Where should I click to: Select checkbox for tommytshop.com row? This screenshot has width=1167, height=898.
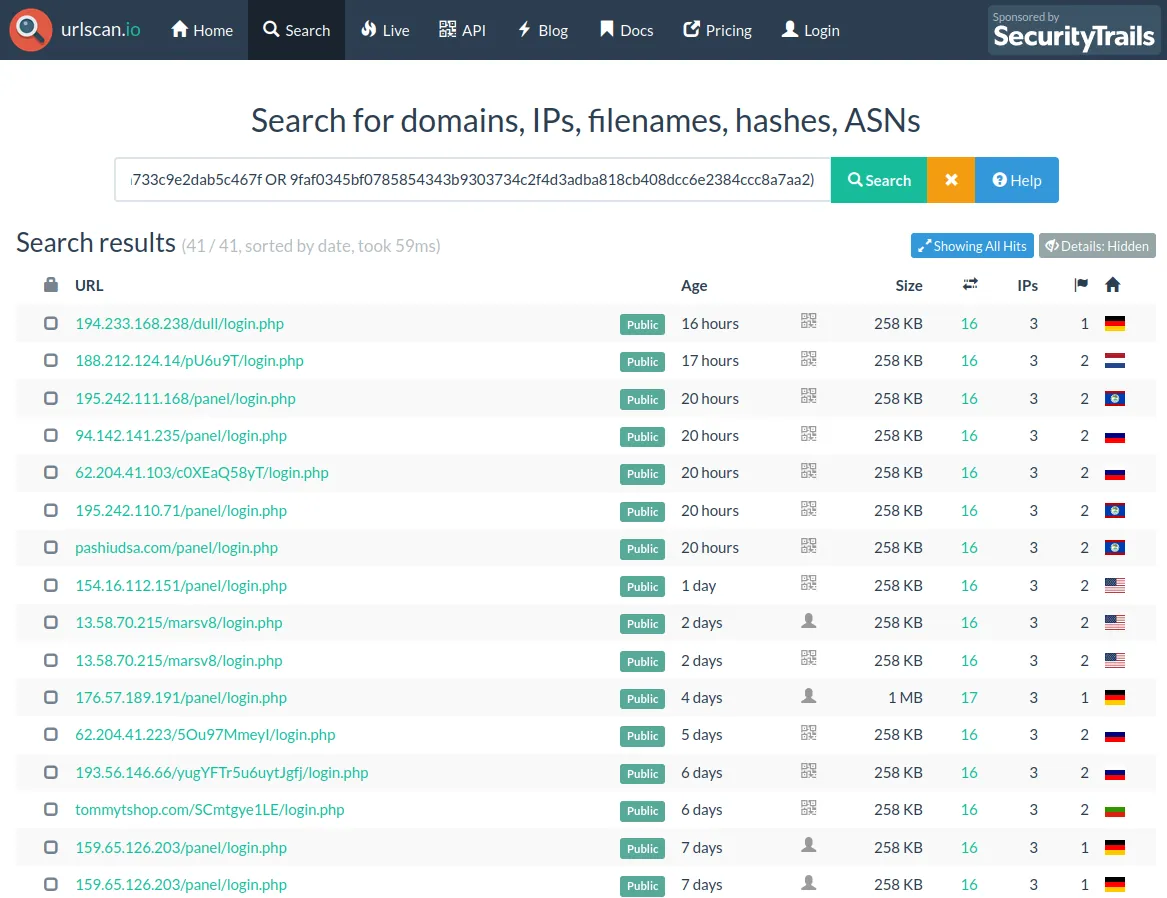[51, 809]
